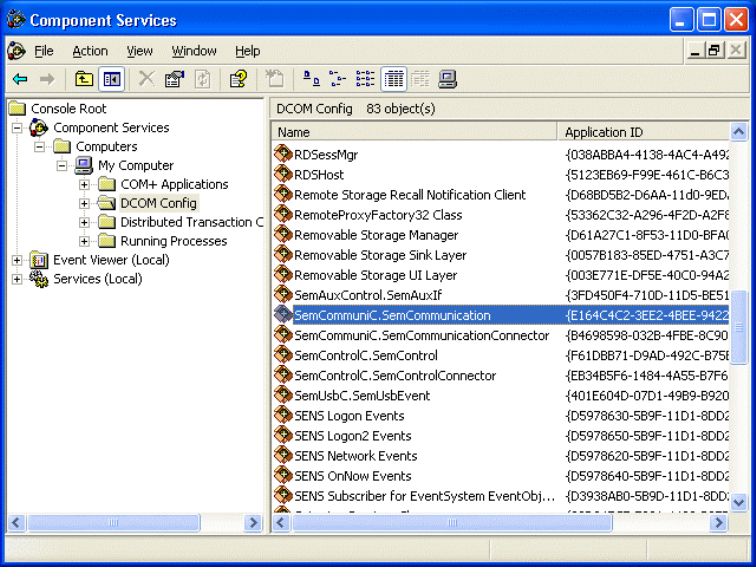Open the Window menu
Screen dimensions: 756x567
[194, 51]
